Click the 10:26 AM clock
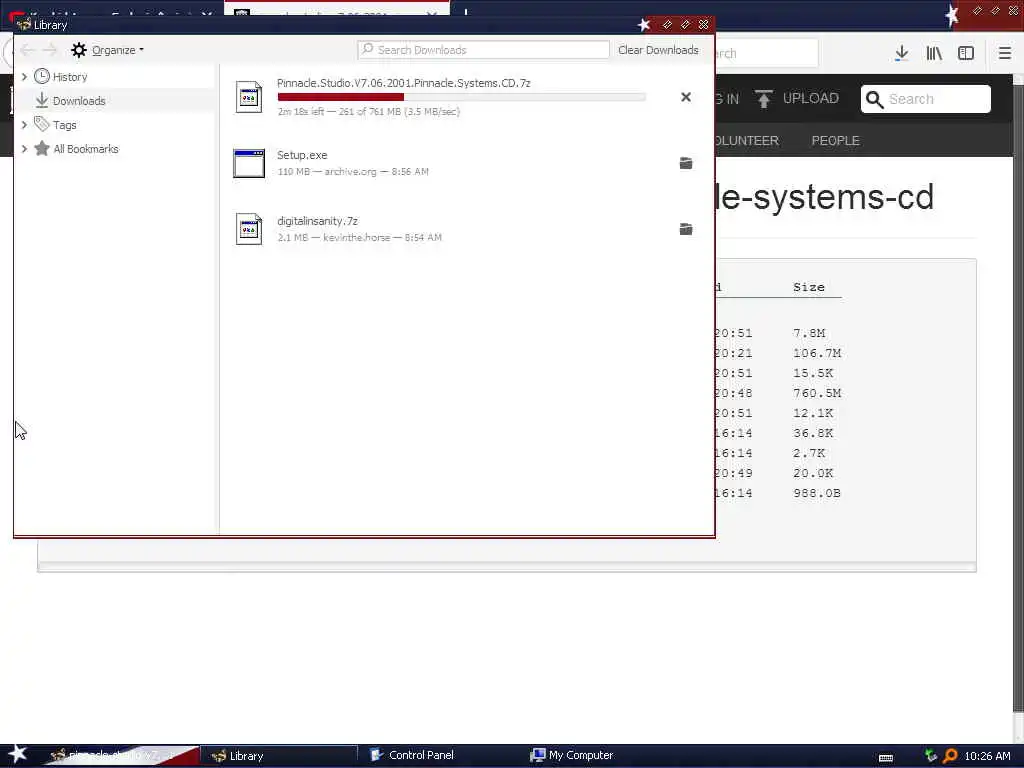Viewport: 1024px width, 768px height. [x=987, y=756]
